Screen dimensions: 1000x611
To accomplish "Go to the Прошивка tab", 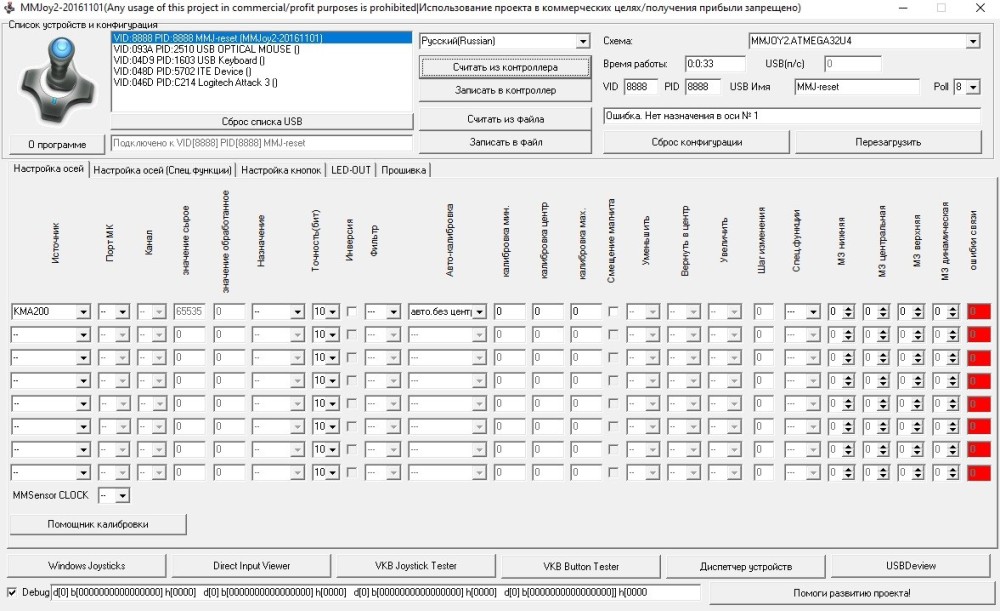I will click(x=403, y=170).
